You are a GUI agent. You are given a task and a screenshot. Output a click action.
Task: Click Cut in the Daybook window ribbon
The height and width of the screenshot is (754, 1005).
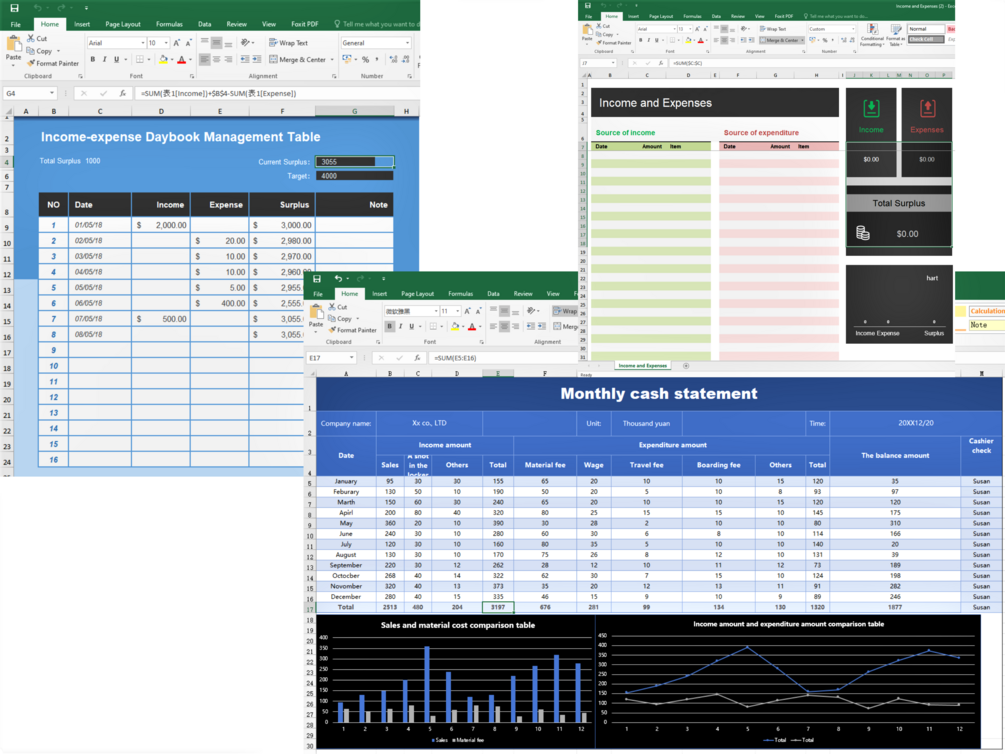click(37, 38)
